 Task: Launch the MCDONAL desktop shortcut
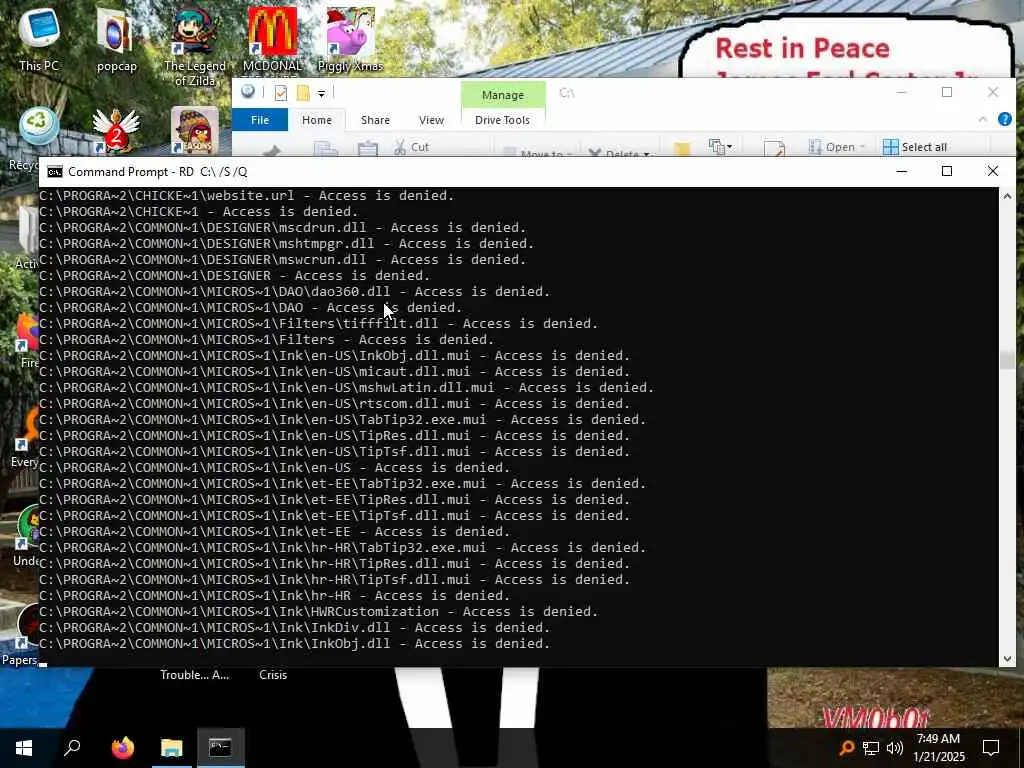coord(272,38)
